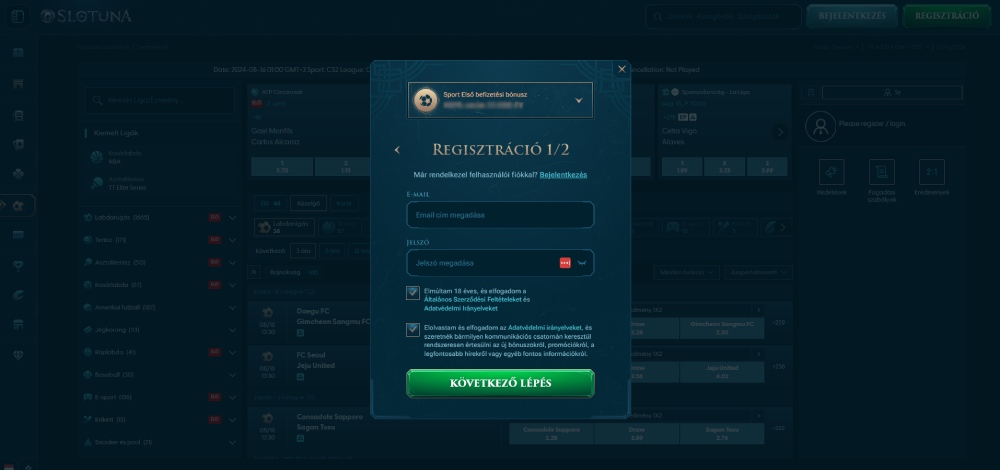This screenshot has height=470, width=1000.
Task: Click into the Jelszó password field
Action: (480, 263)
